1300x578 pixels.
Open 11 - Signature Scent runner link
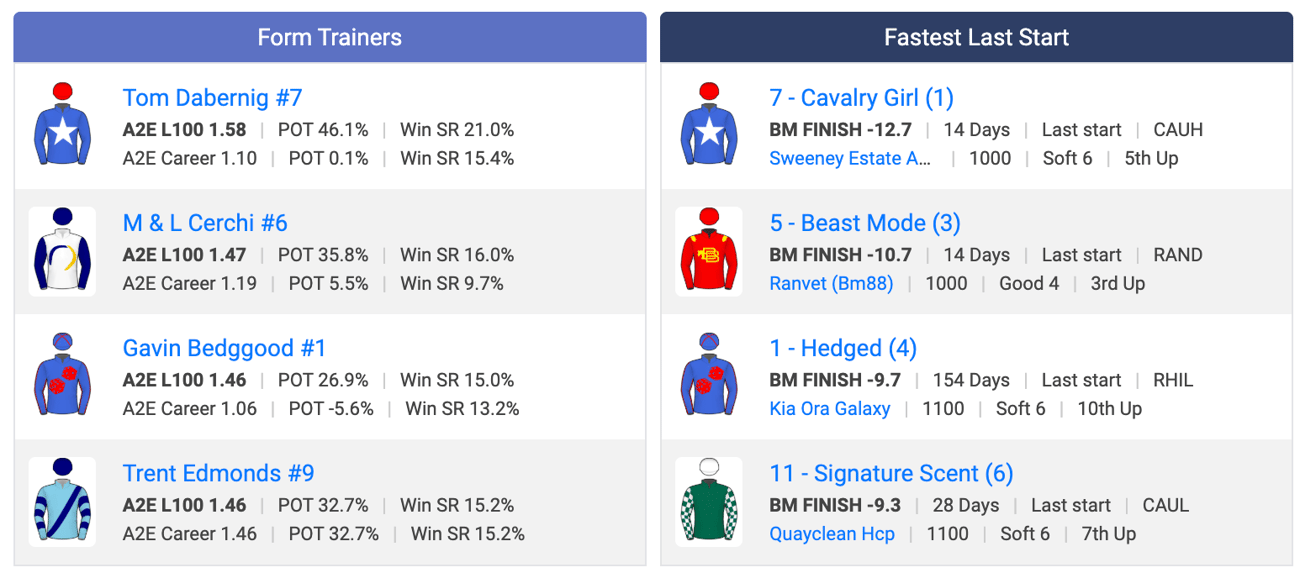[891, 473]
